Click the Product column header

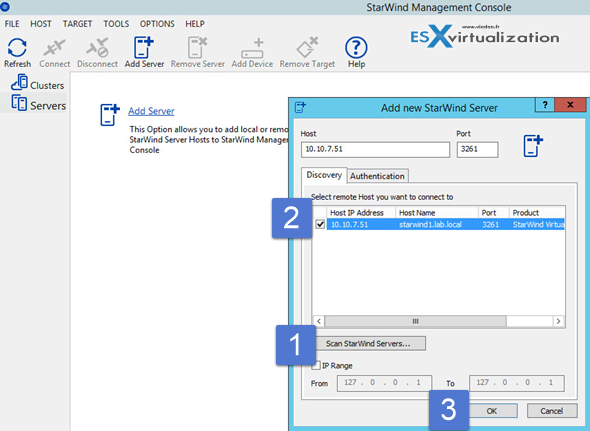click(537, 213)
